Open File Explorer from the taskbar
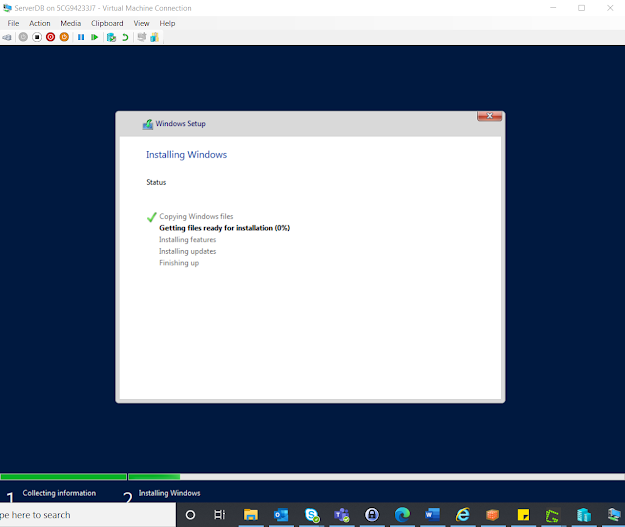Viewport: 625px width, 527px height. pyautogui.click(x=251, y=515)
